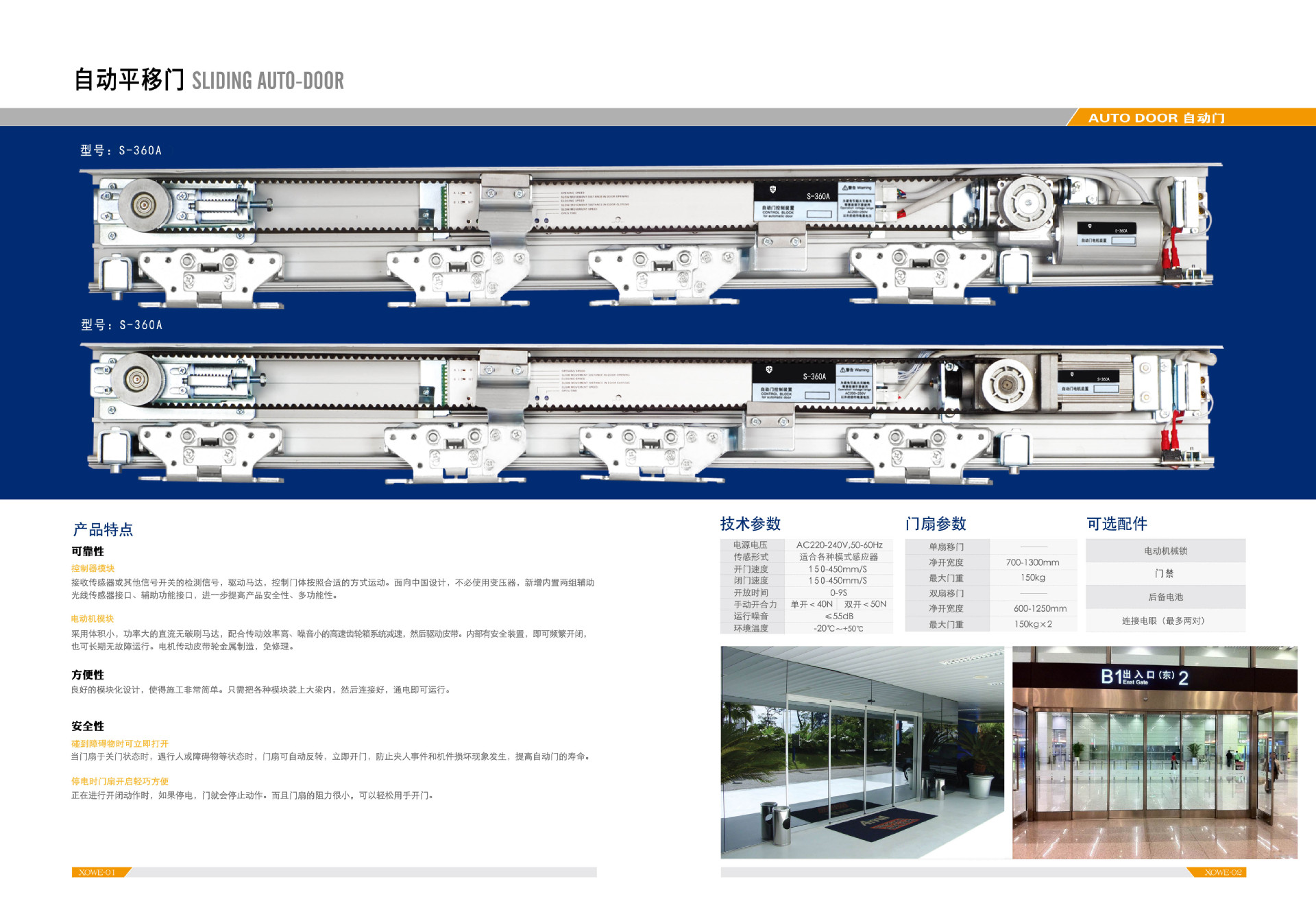Click the "安全性" subheading
Viewport: 1316px width, 899px height.
[88, 726]
